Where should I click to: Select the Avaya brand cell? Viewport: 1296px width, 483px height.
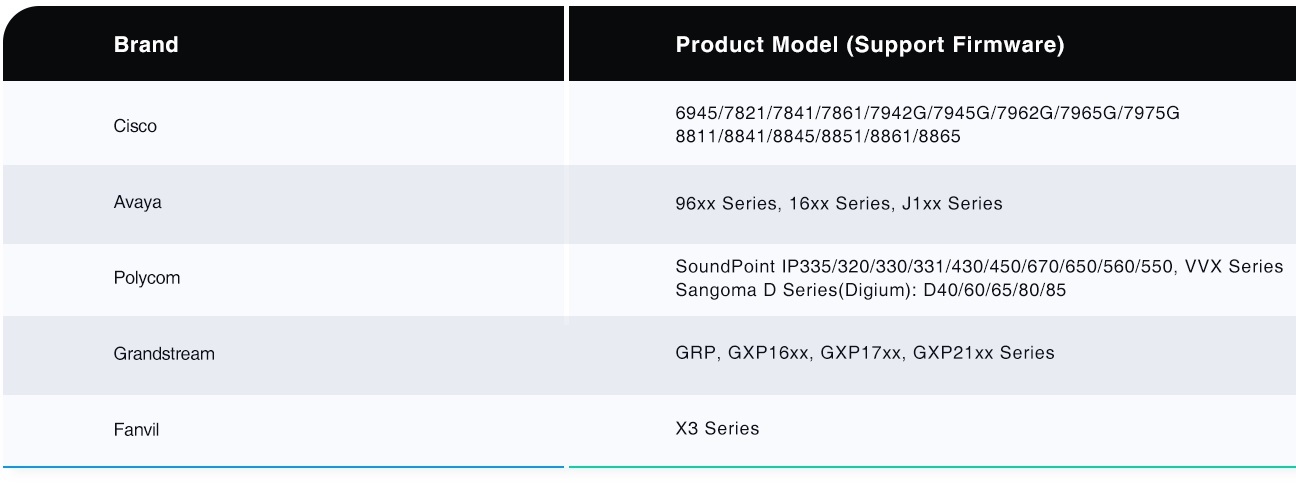137,202
